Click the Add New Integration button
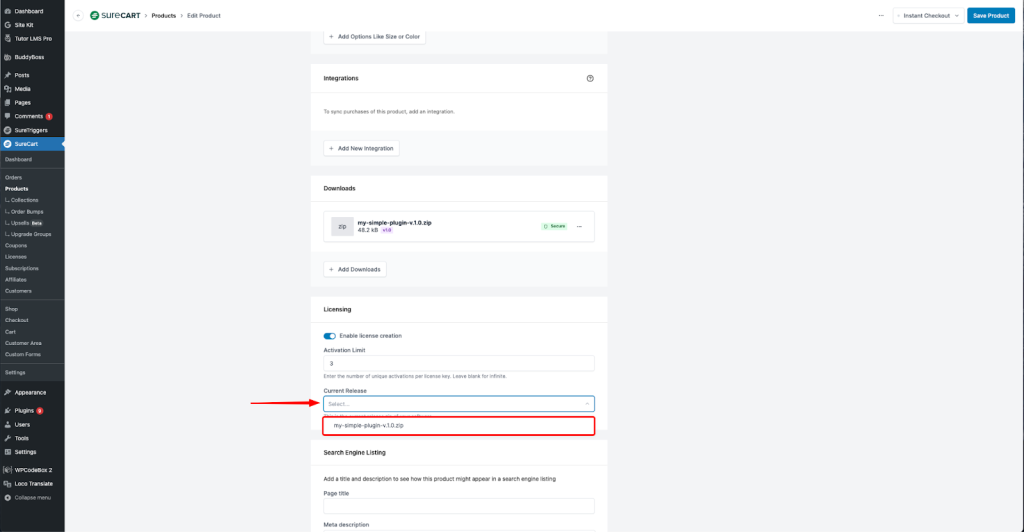 pyautogui.click(x=361, y=148)
